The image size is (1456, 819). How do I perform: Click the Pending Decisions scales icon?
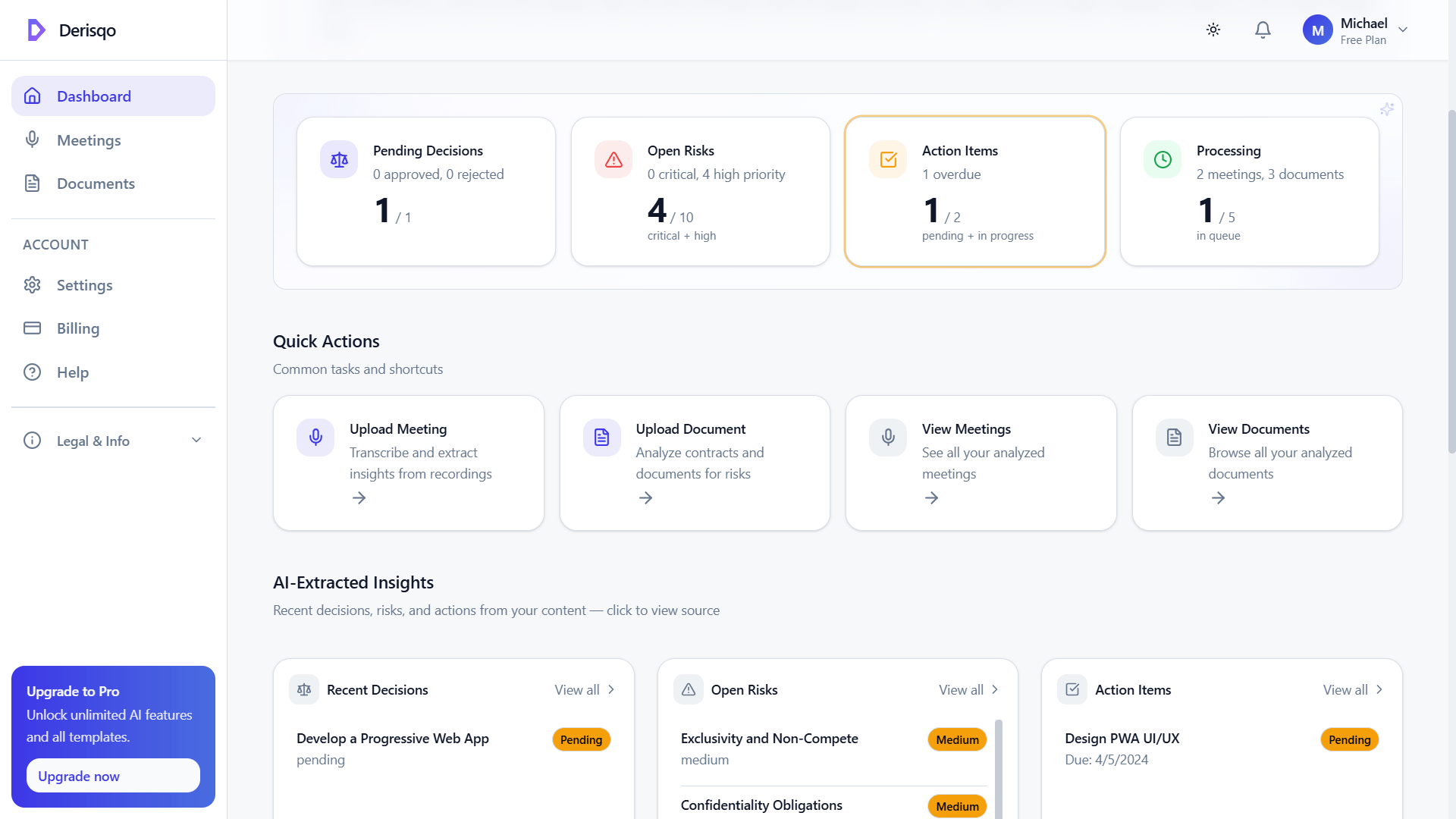click(339, 159)
